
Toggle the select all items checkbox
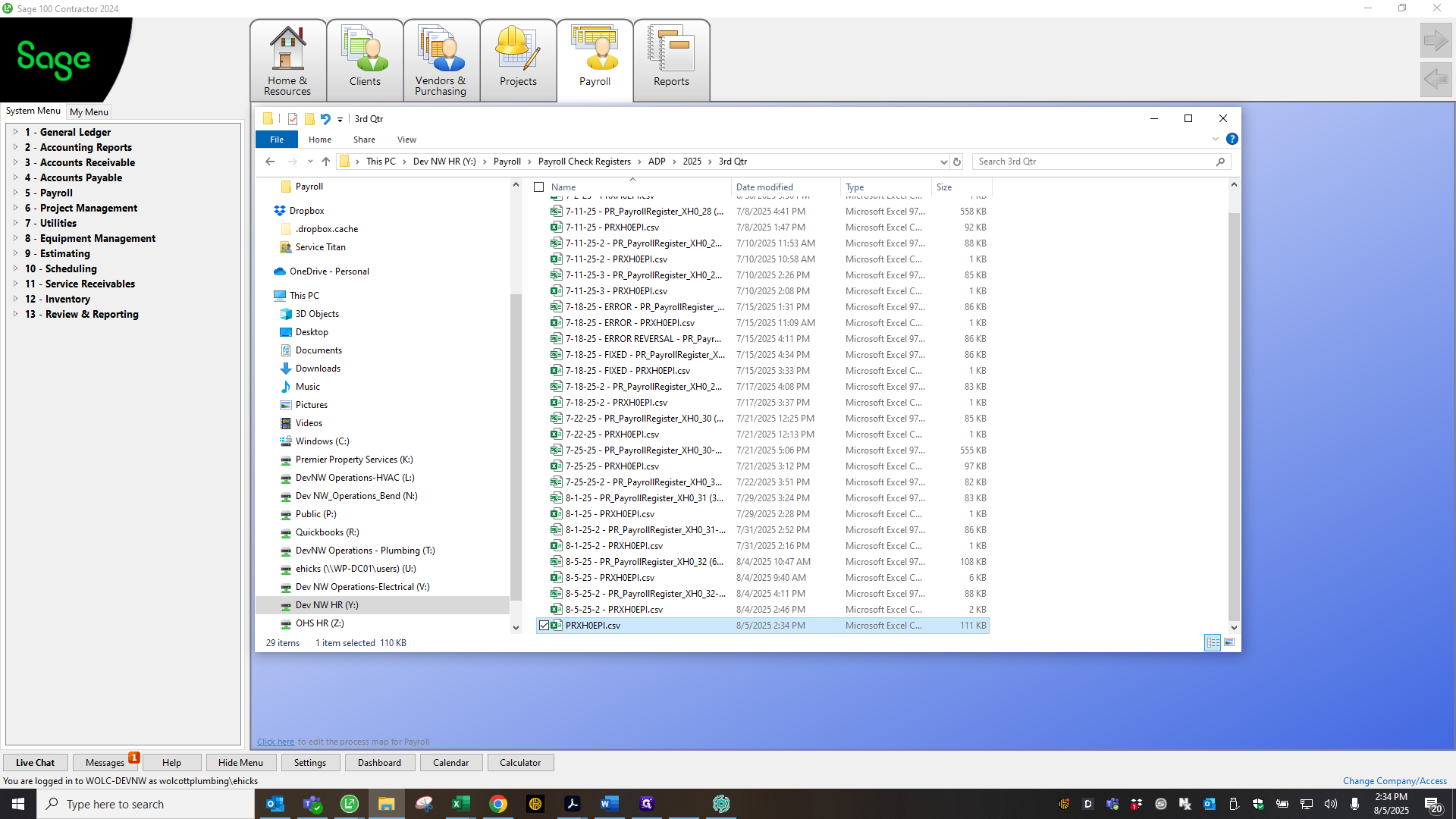[x=539, y=187]
